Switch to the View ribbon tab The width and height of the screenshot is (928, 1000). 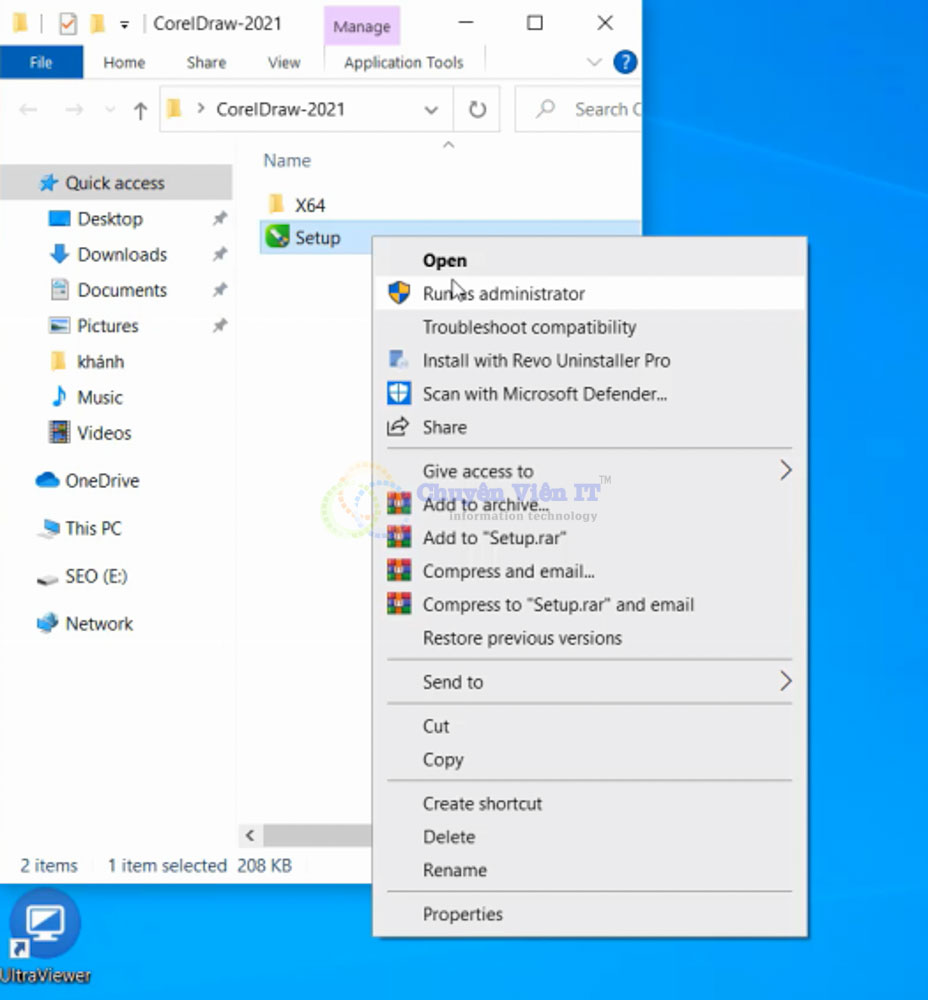(x=284, y=62)
